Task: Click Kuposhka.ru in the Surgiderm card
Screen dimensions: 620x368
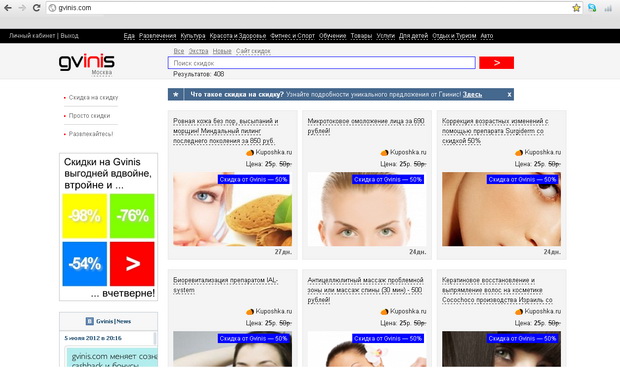Action: click(542, 152)
